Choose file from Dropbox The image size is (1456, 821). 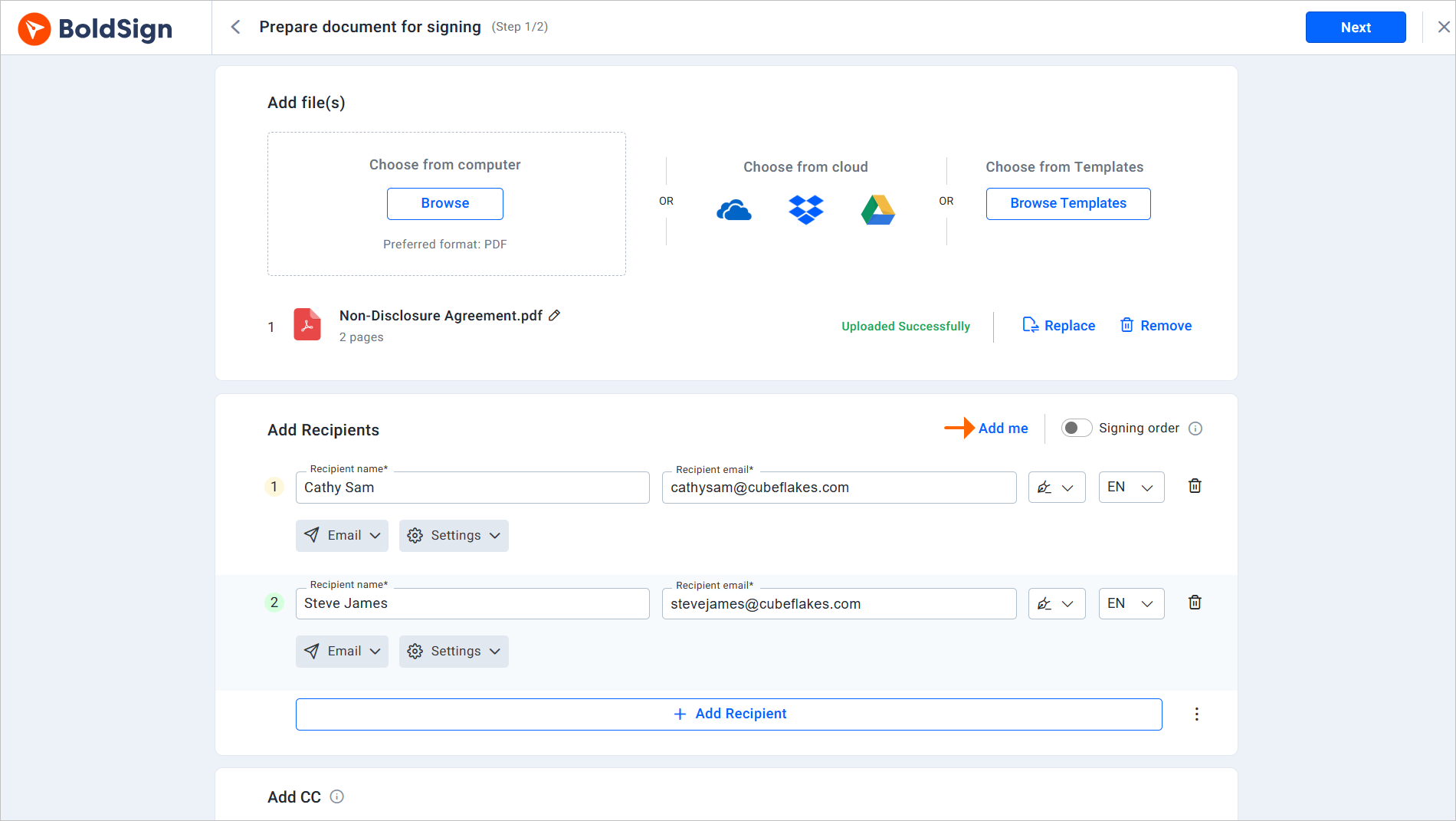click(806, 209)
